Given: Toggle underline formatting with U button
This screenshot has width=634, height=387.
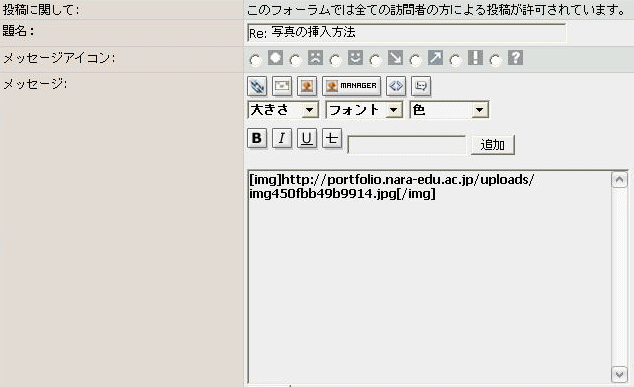Looking at the screenshot, I should pyautogui.click(x=307, y=138).
